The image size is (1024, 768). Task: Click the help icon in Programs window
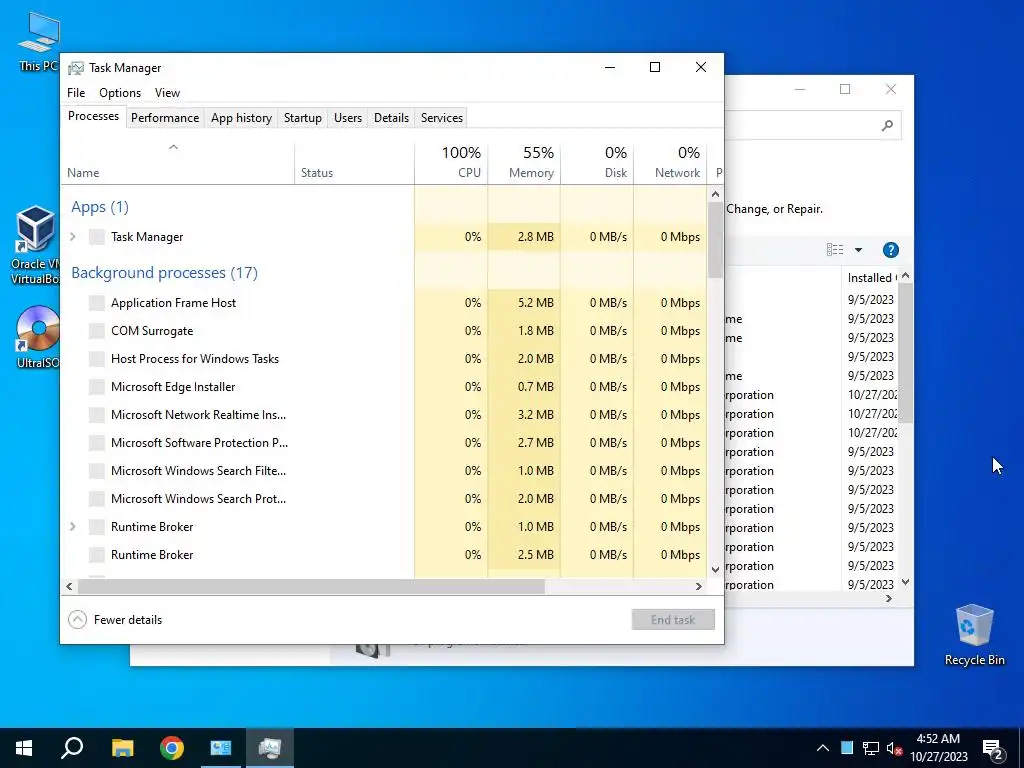[890, 250]
